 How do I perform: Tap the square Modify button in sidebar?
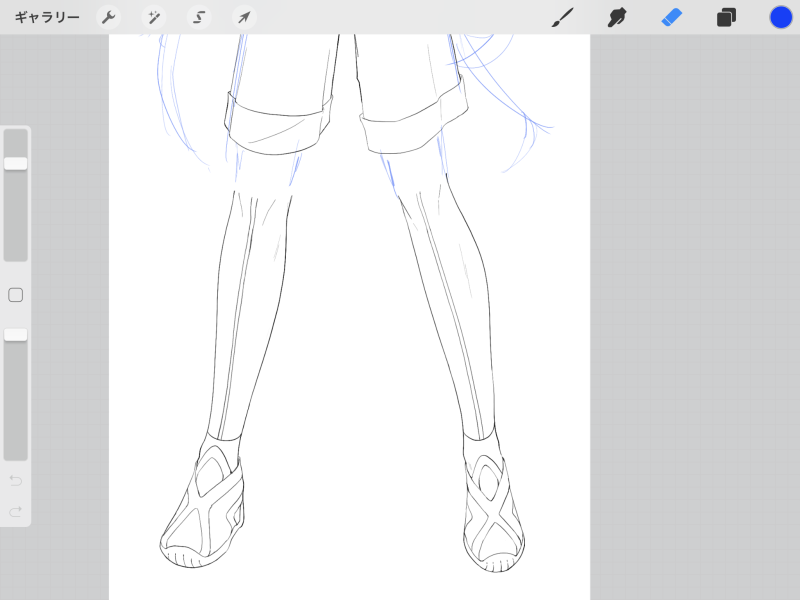[16, 295]
